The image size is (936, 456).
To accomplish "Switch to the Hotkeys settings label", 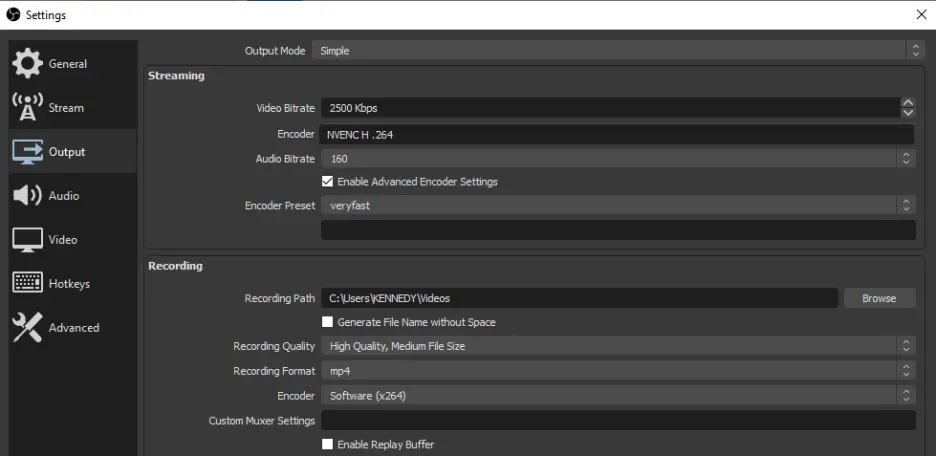I will tap(69, 284).
